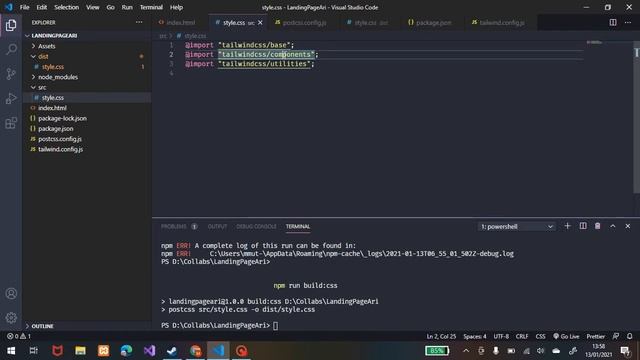Open the Terminal menu
The height and width of the screenshot is (360, 640).
coord(151,7)
